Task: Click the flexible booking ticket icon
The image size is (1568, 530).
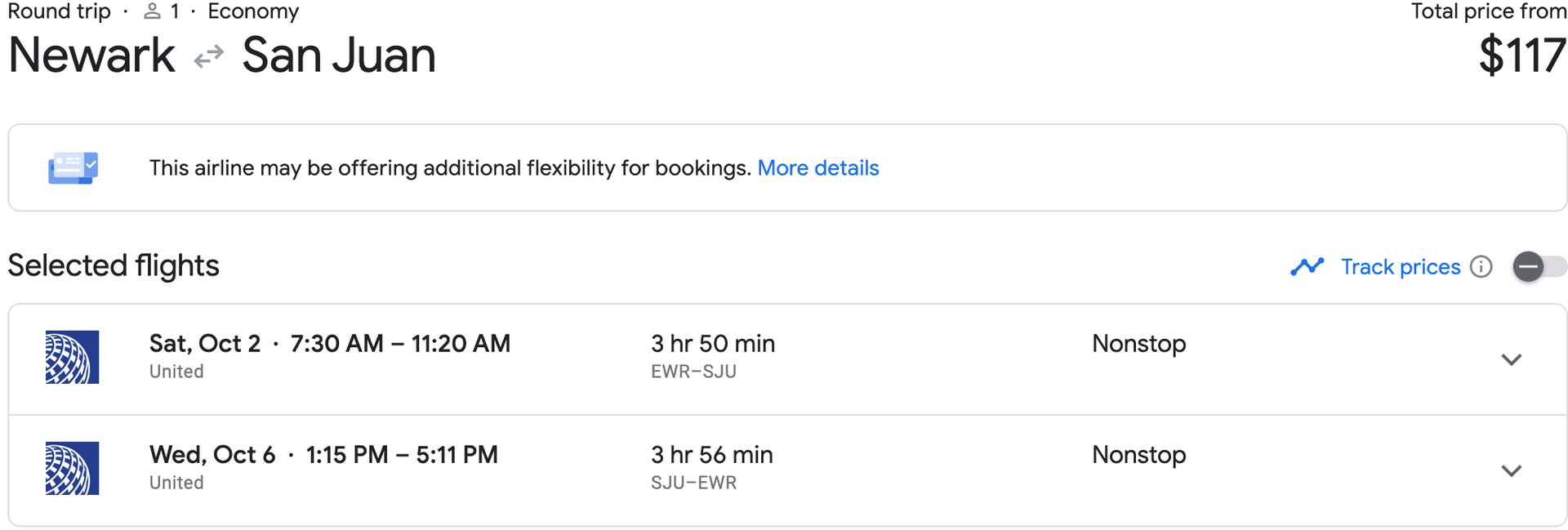Action: (x=73, y=167)
